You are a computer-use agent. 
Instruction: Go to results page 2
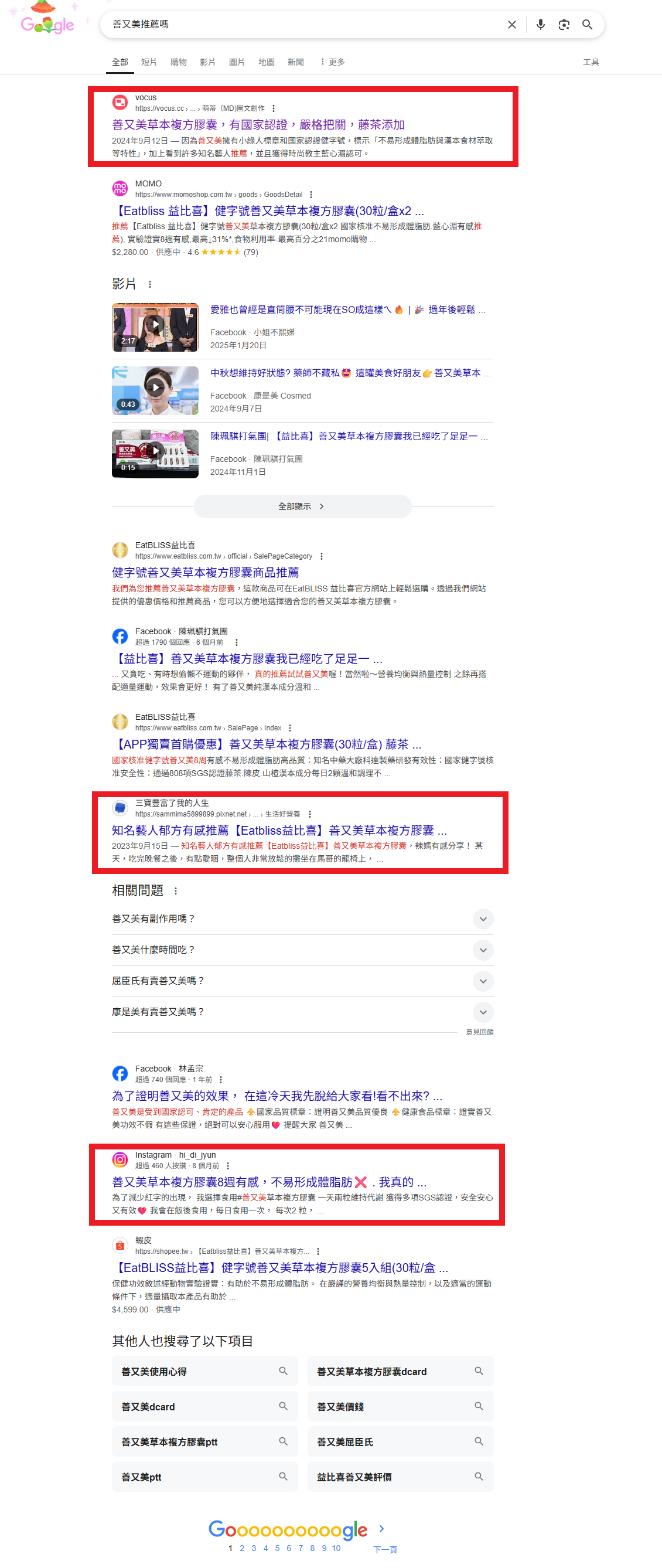pos(241,1548)
